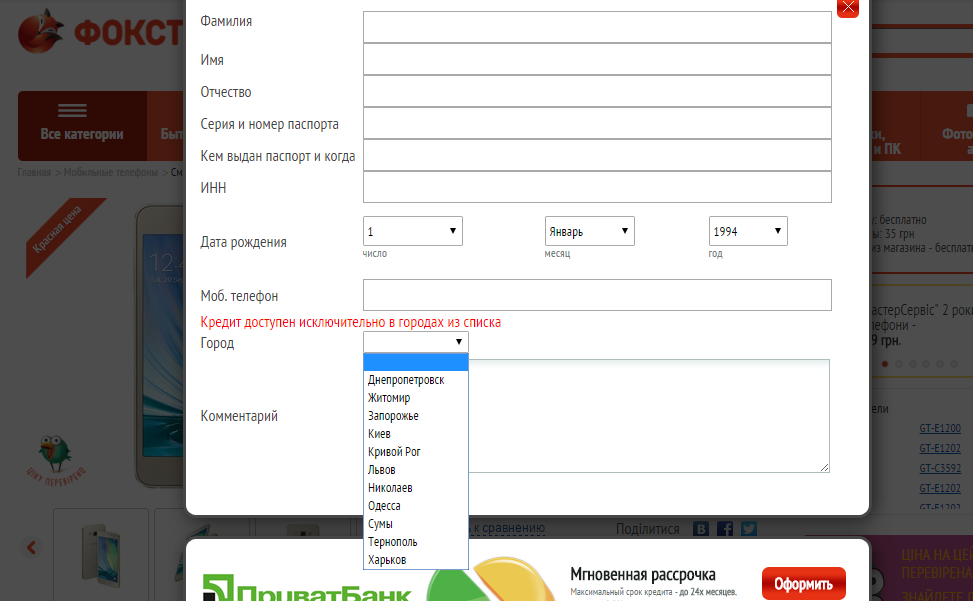
Task: Focus the Моб. телефон input field
Action: (597, 295)
